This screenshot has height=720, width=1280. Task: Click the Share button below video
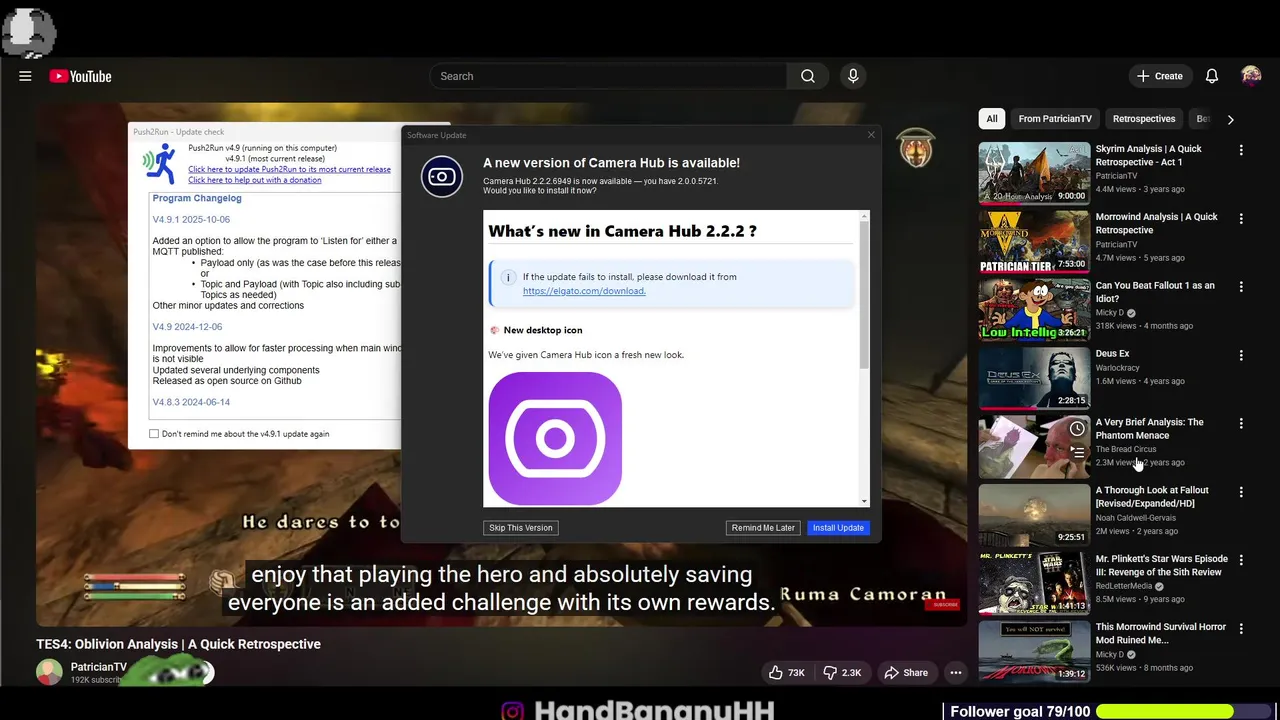(x=906, y=673)
